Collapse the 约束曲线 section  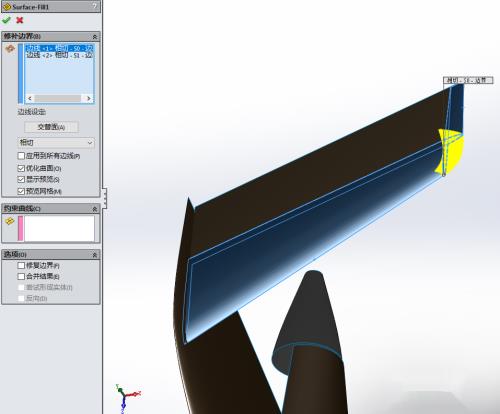[95, 209]
